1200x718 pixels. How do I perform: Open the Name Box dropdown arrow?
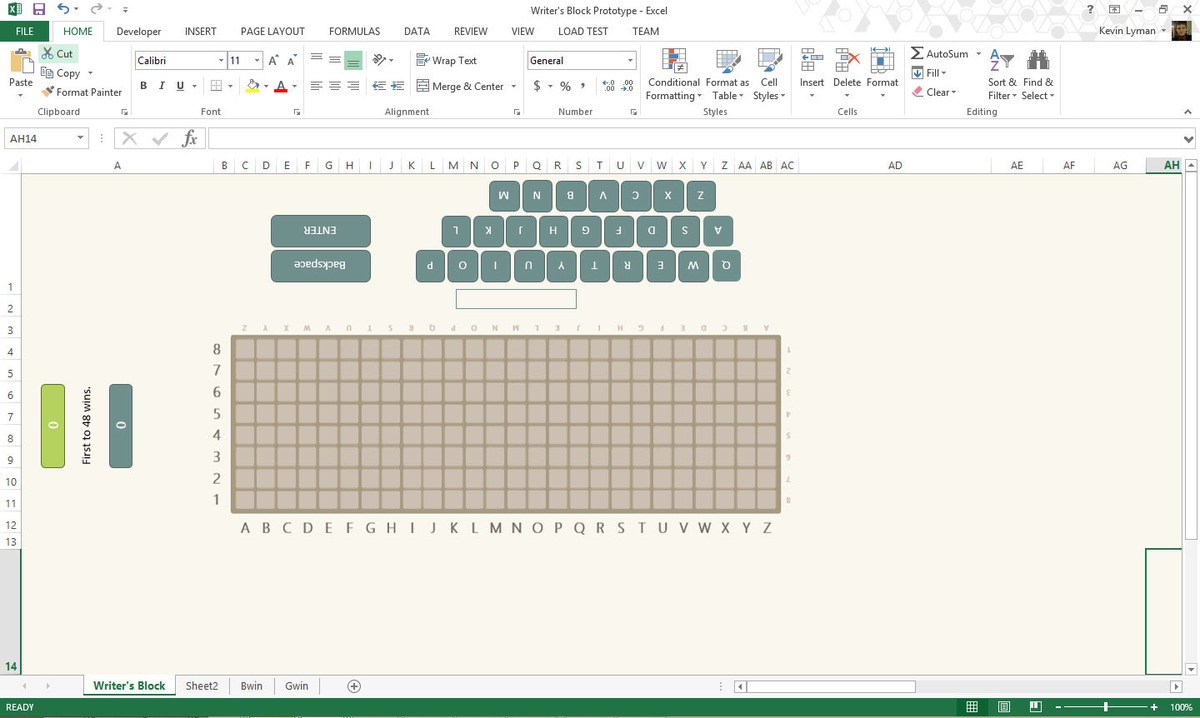coord(80,139)
